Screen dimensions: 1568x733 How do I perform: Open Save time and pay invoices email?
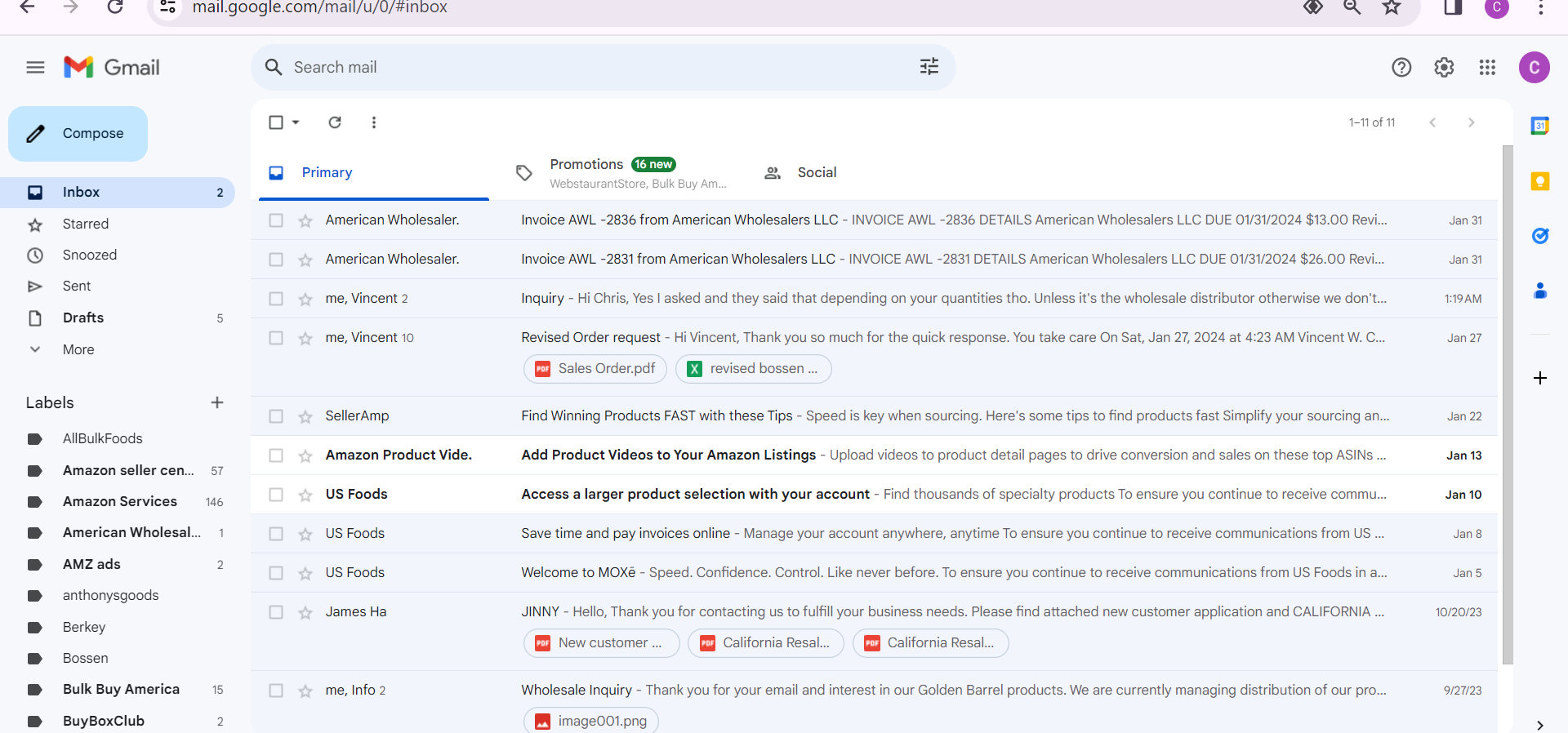pos(875,534)
